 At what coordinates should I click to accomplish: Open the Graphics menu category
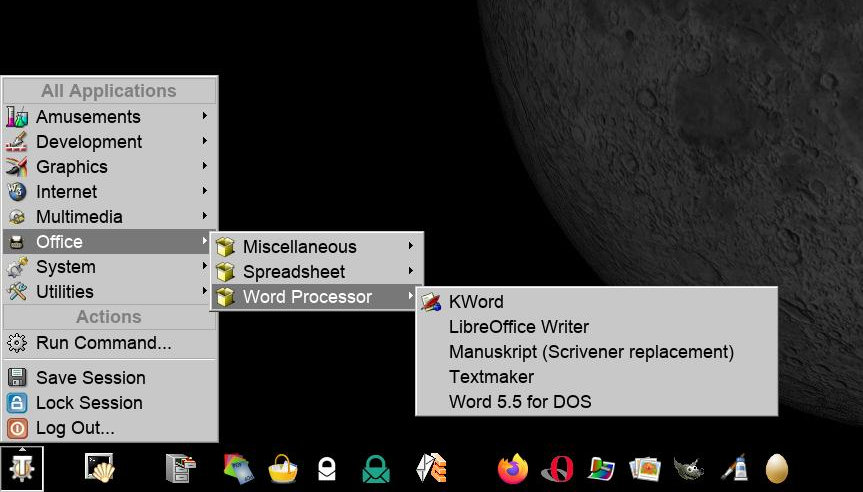110,167
